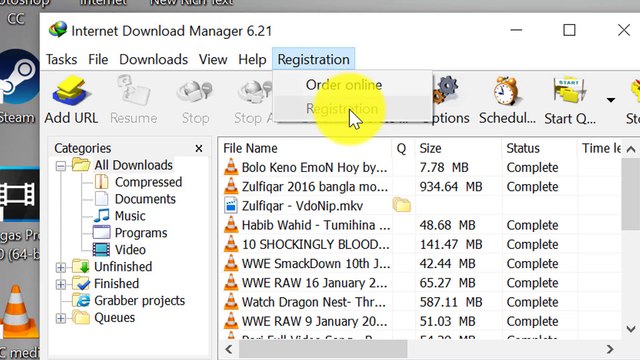Click the Registration menu bar item
This screenshot has width=640, height=360.
[x=313, y=60]
